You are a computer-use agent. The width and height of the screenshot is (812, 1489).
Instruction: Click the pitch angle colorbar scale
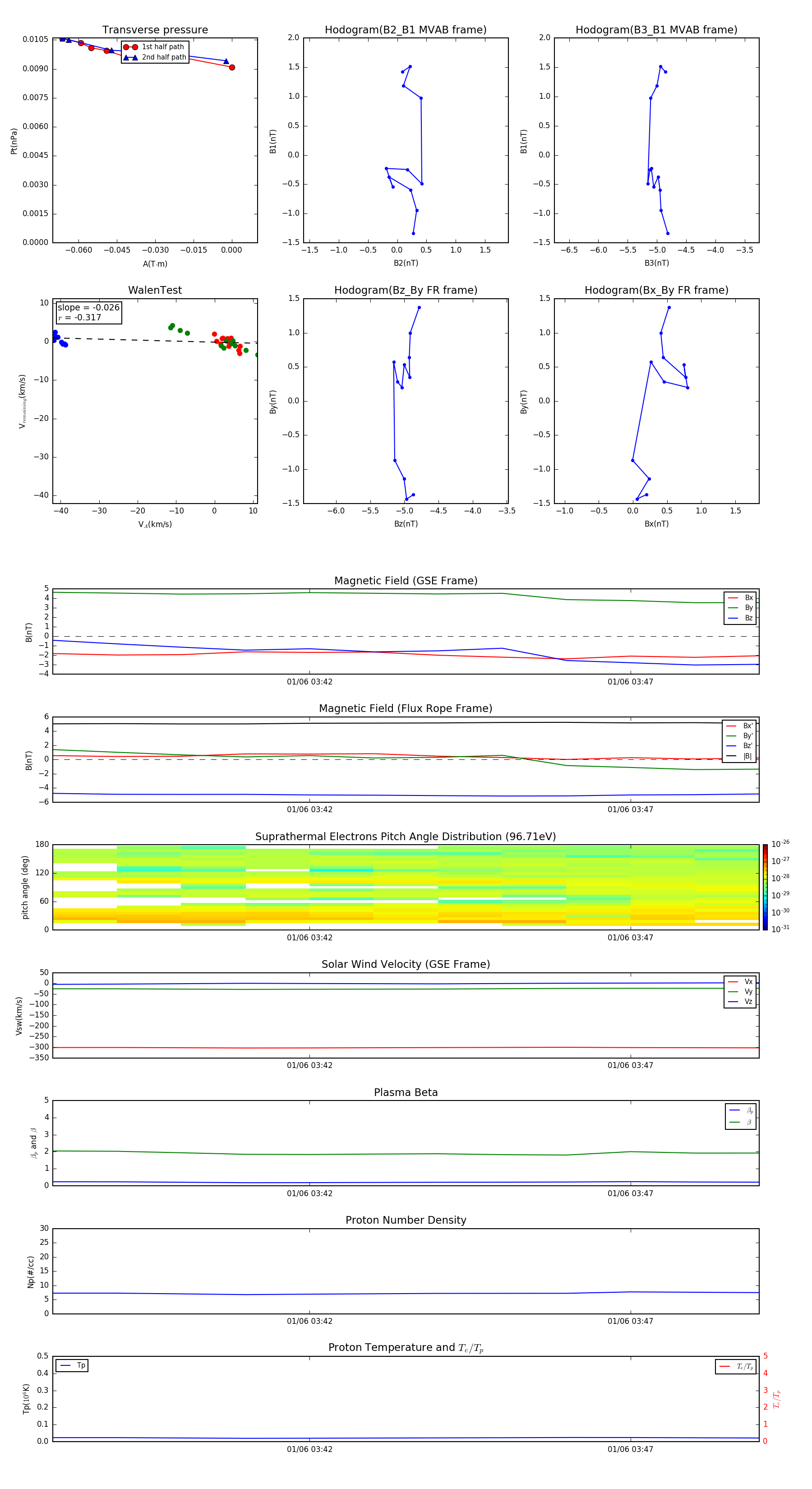(765, 887)
